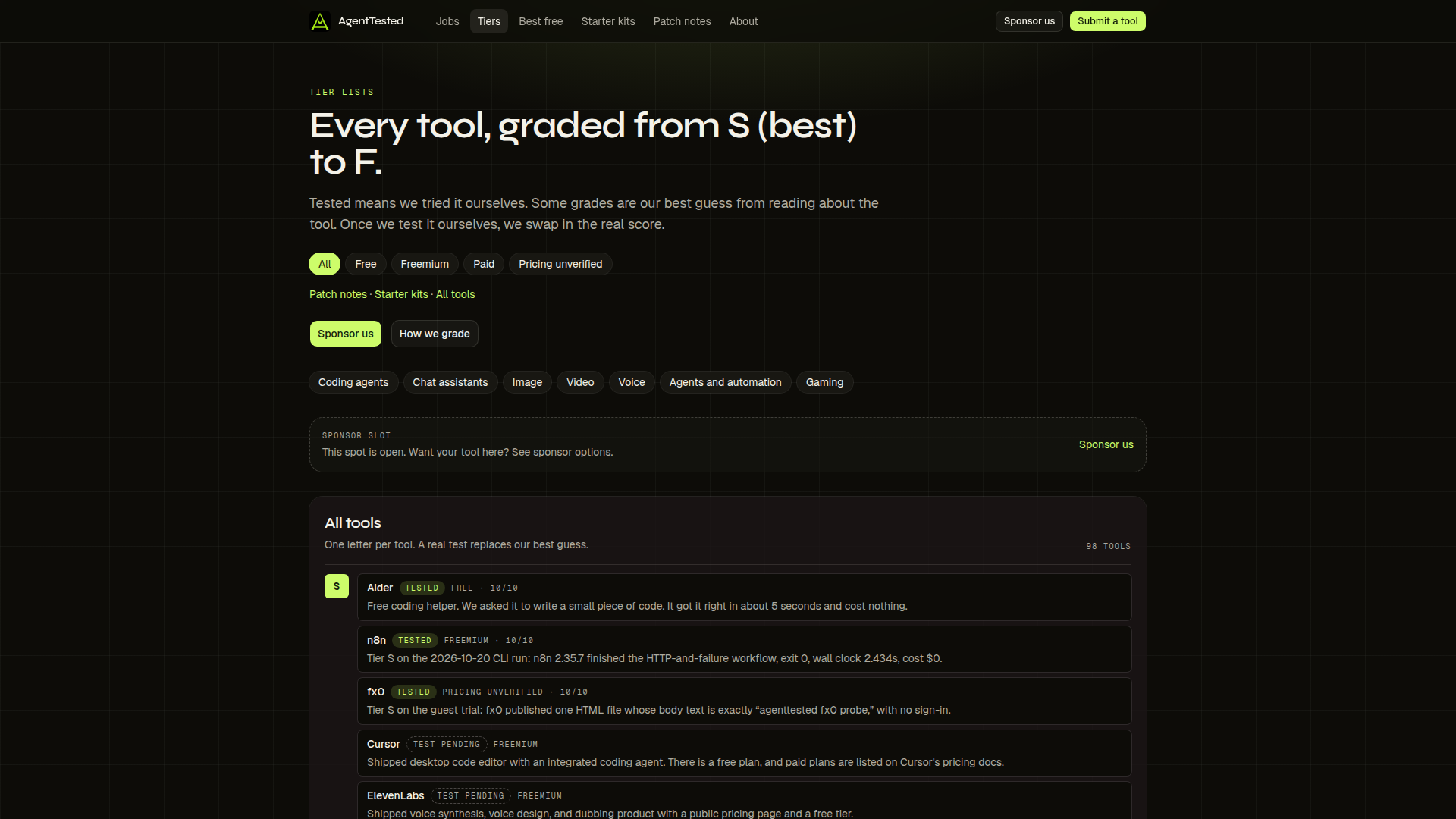Filter by Chat assistants category

(x=450, y=382)
